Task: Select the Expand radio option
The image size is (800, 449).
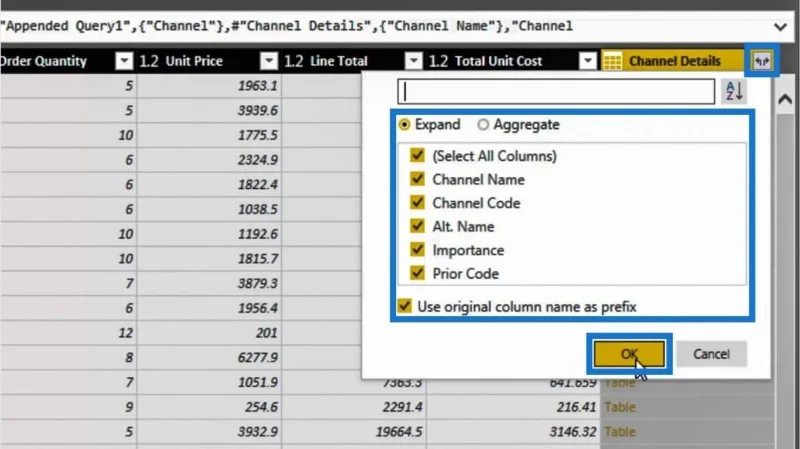Action: click(x=404, y=124)
